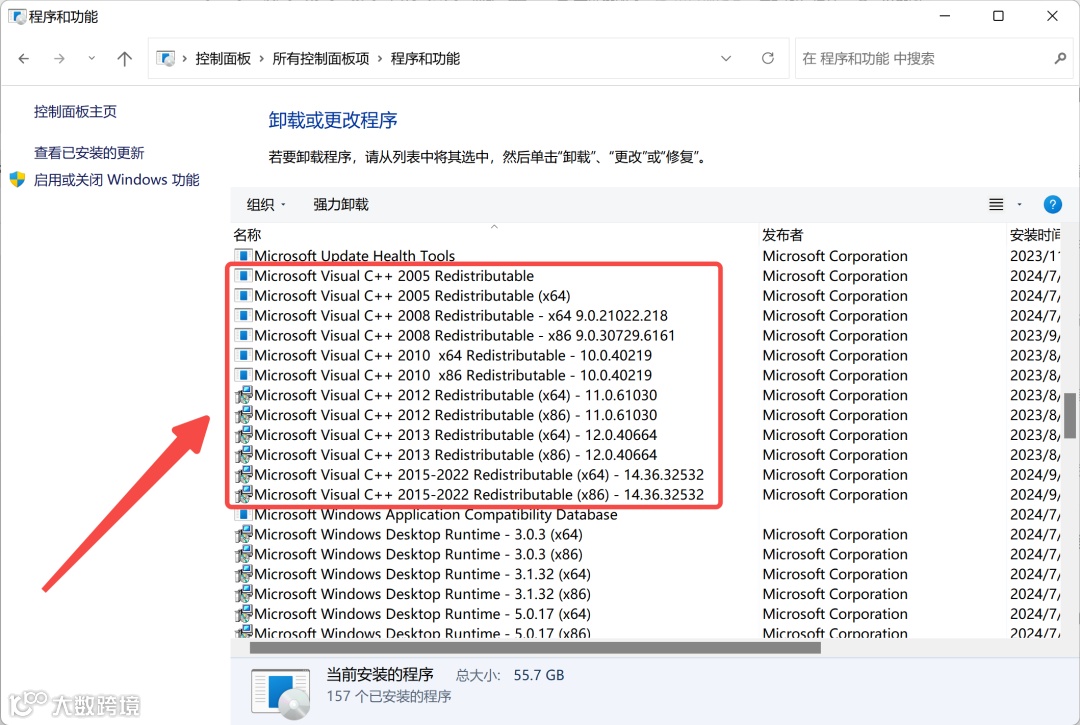Go back with the left arrow

click(x=23, y=59)
